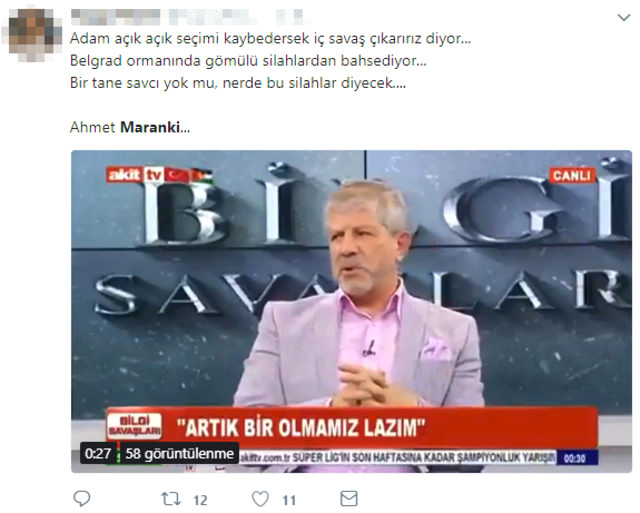
Task: Click the 00:30 ticker clock
Action: click(x=575, y=458)
